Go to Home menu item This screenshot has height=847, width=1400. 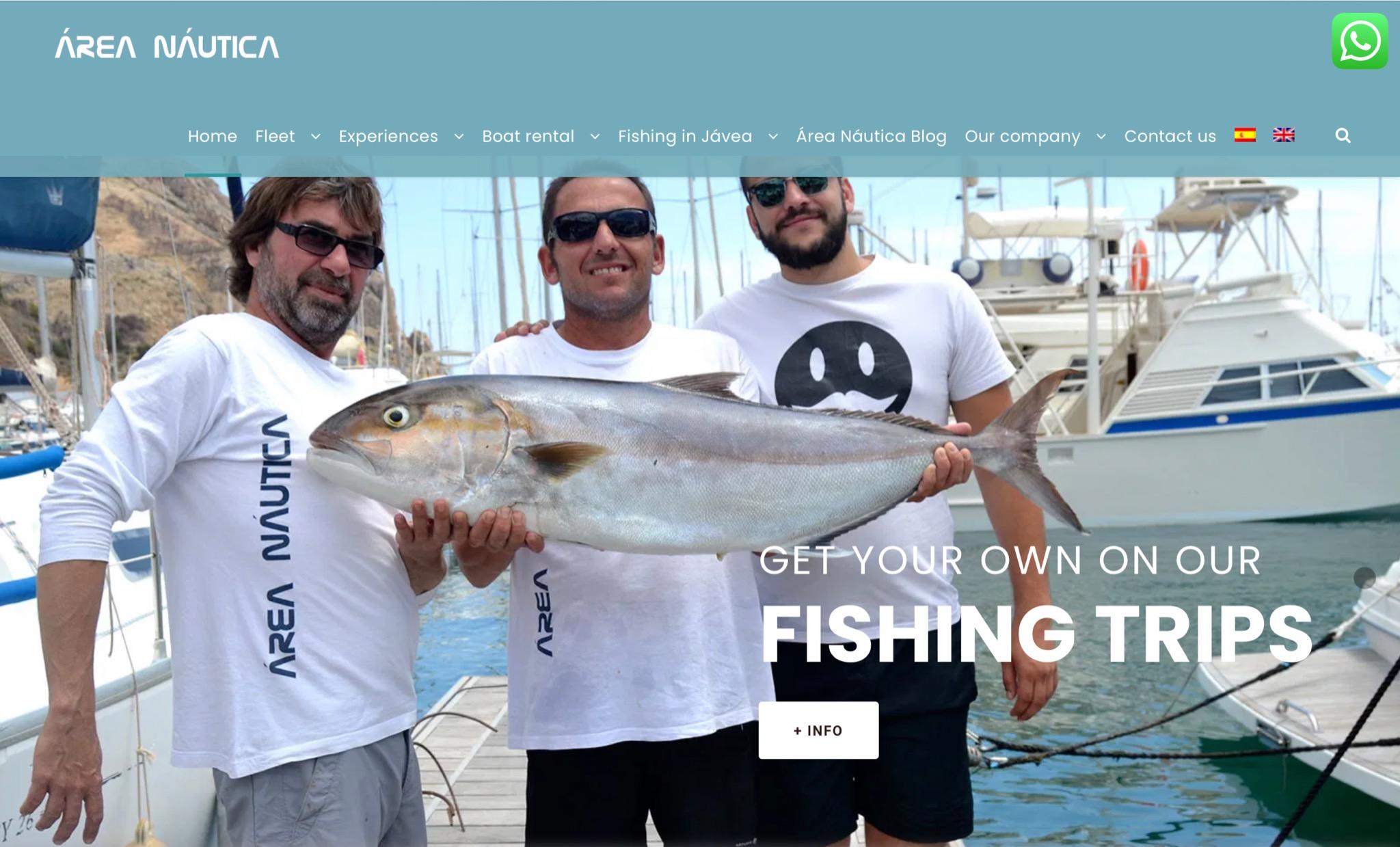click(213, 137)
